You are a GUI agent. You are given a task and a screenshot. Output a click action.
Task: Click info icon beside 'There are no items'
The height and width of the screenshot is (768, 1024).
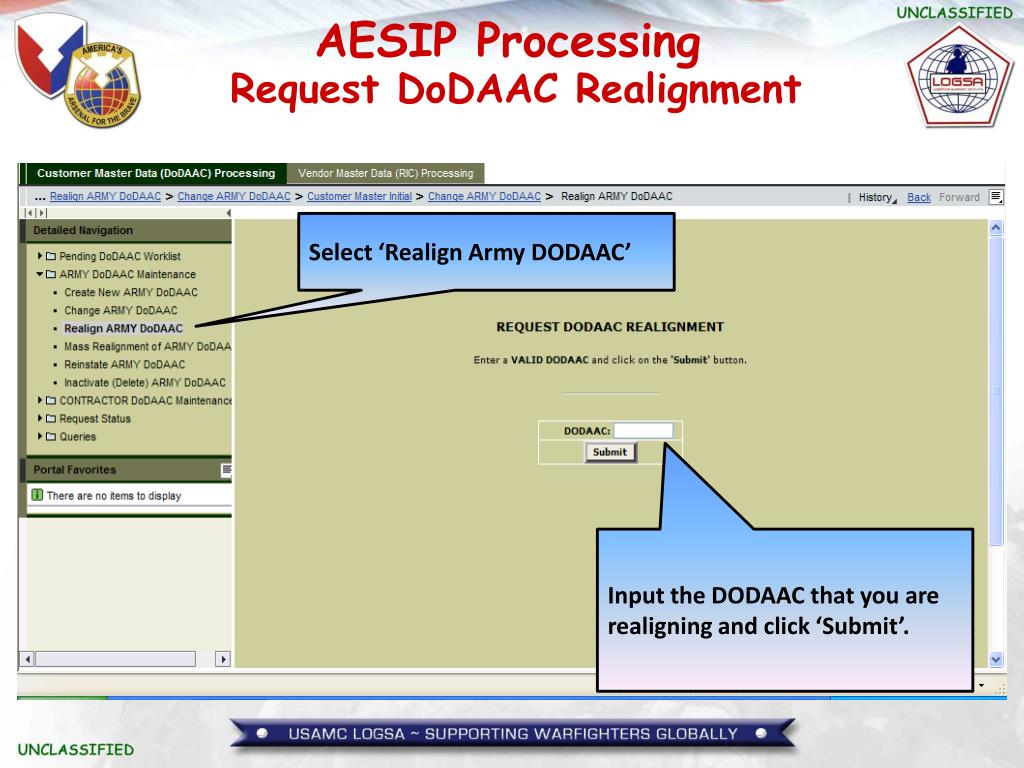(x=38, y=495)
